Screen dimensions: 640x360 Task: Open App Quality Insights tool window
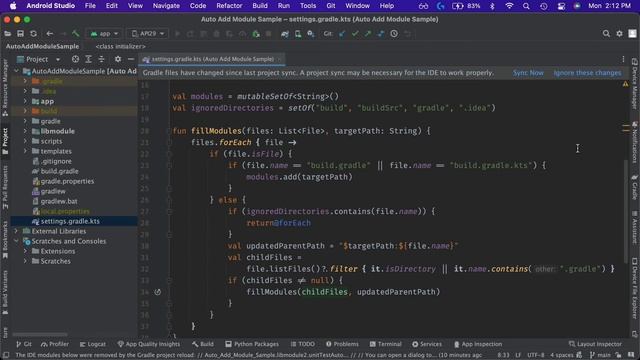149,344
